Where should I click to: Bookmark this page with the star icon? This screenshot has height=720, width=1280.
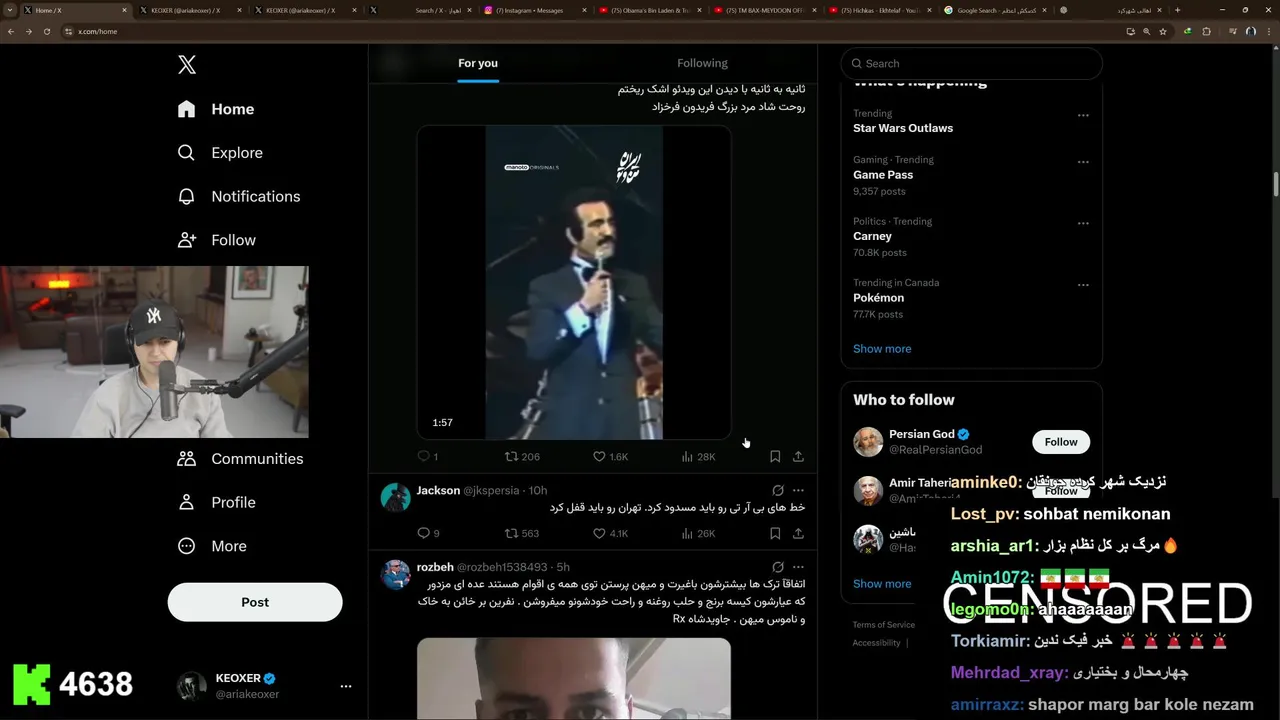(1163, 31)
